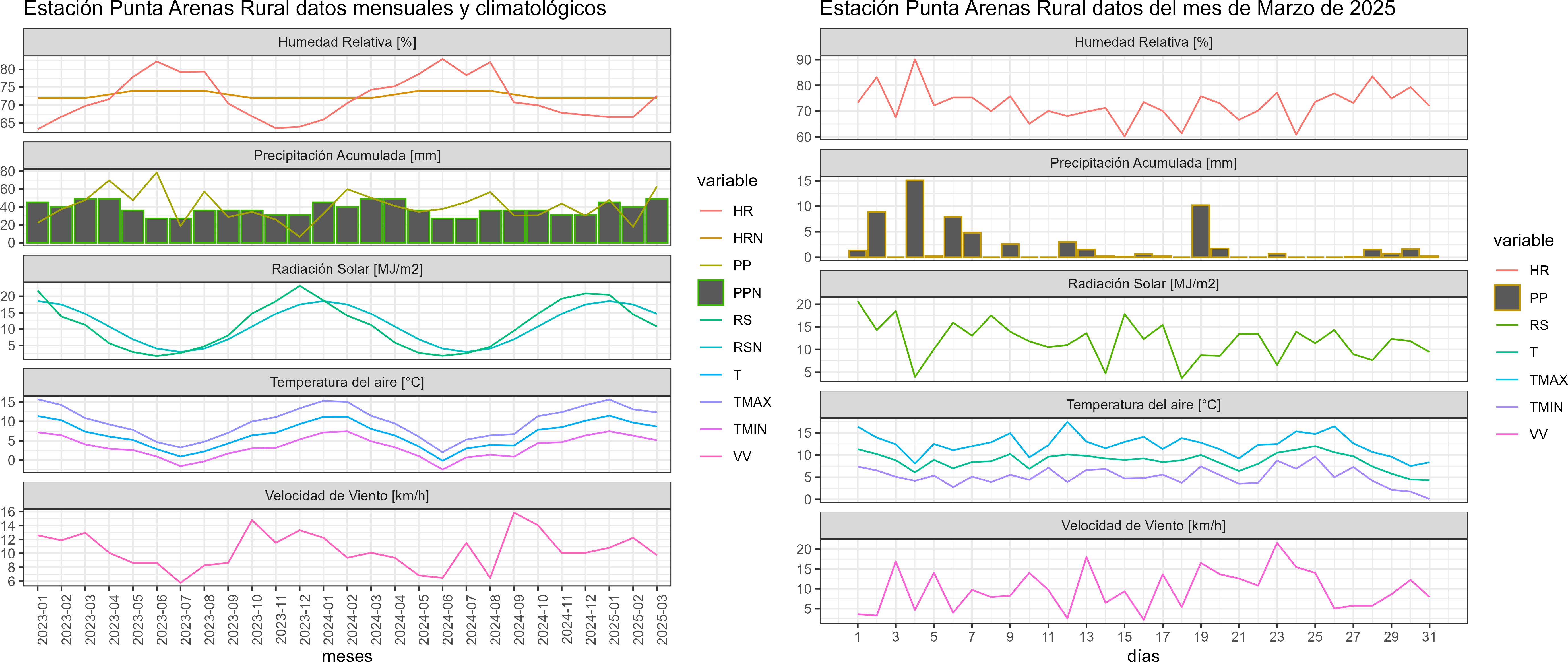Click the 'variable' legend title of daily chart
This screenshot has width=1568, height=662.
1523,241
